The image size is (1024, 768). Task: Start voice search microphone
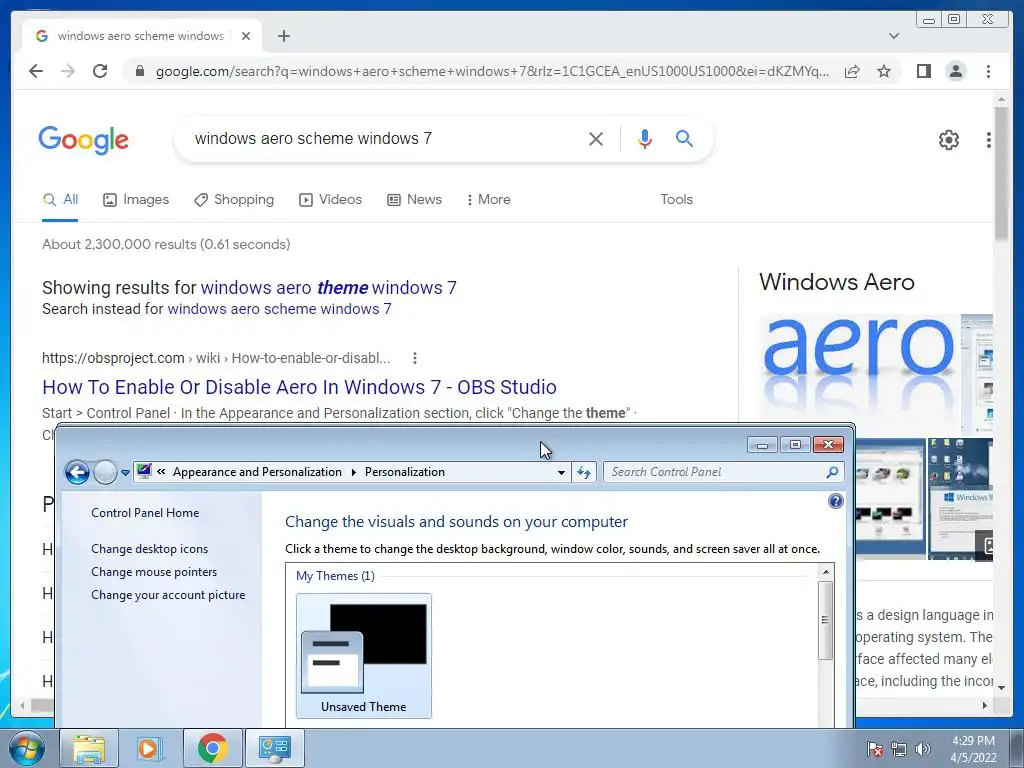coord(645,138)
